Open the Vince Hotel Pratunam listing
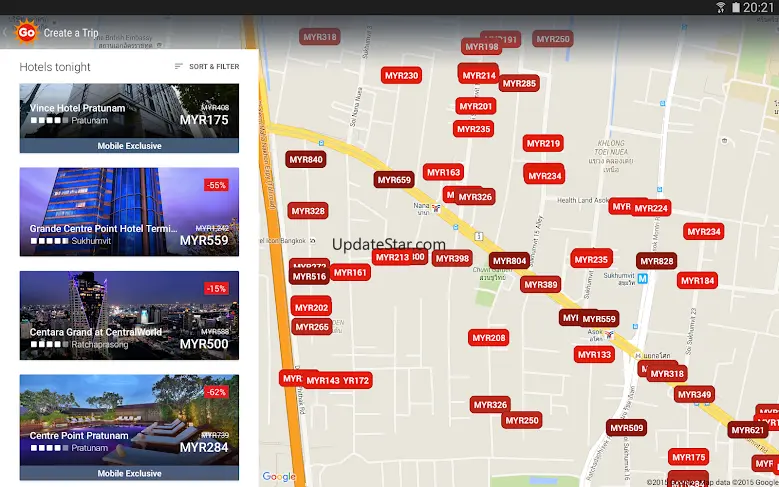779x487 pixels. (129, 112)
